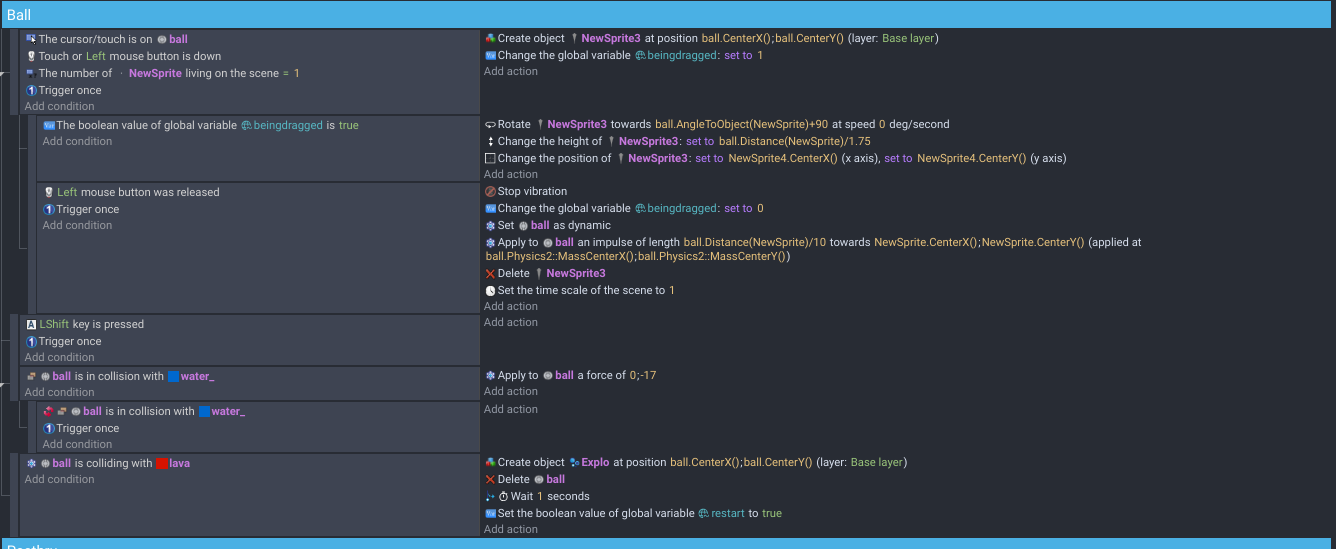Screen dimensions: 1336x549
Task: Click 'ball.Distance(NewSprite)/1.75' expression
Action: point(795,141)
